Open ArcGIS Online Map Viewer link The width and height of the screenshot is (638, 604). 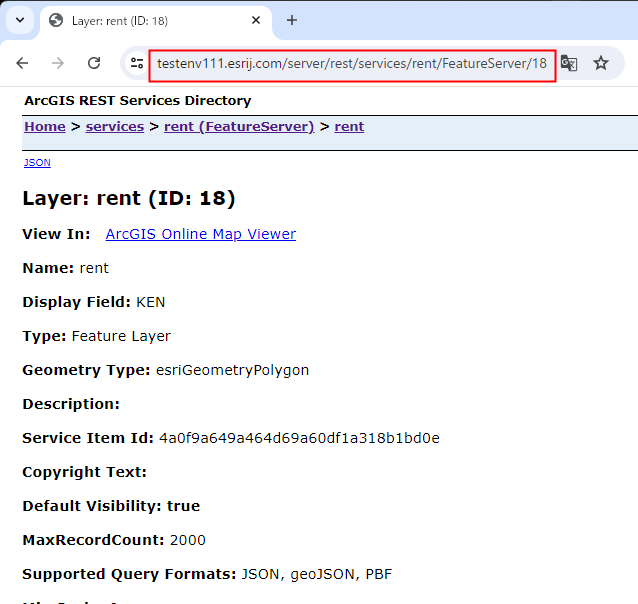click(x=201, y=234)
